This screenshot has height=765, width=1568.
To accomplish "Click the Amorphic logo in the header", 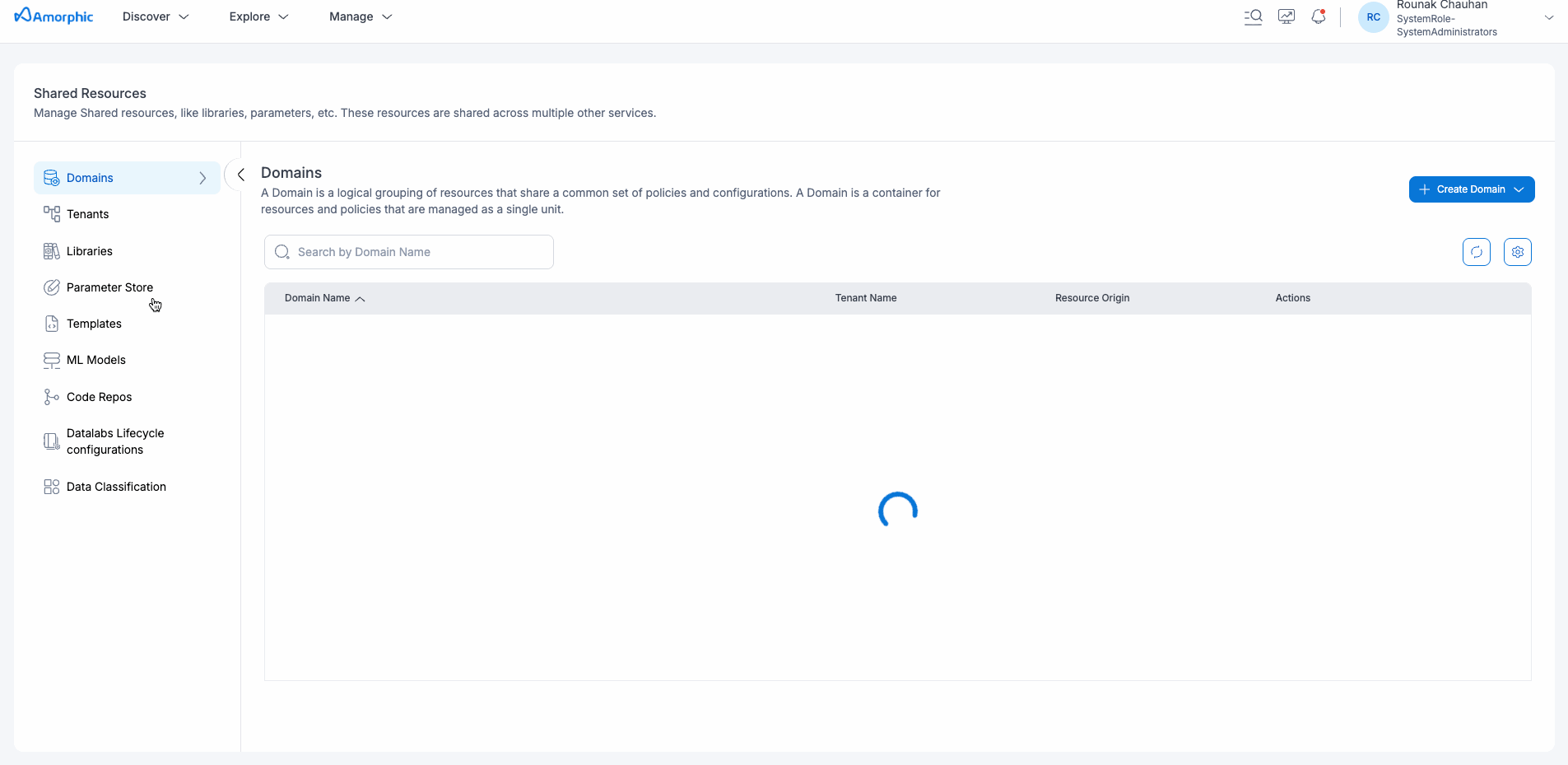I will coord(54,16).
